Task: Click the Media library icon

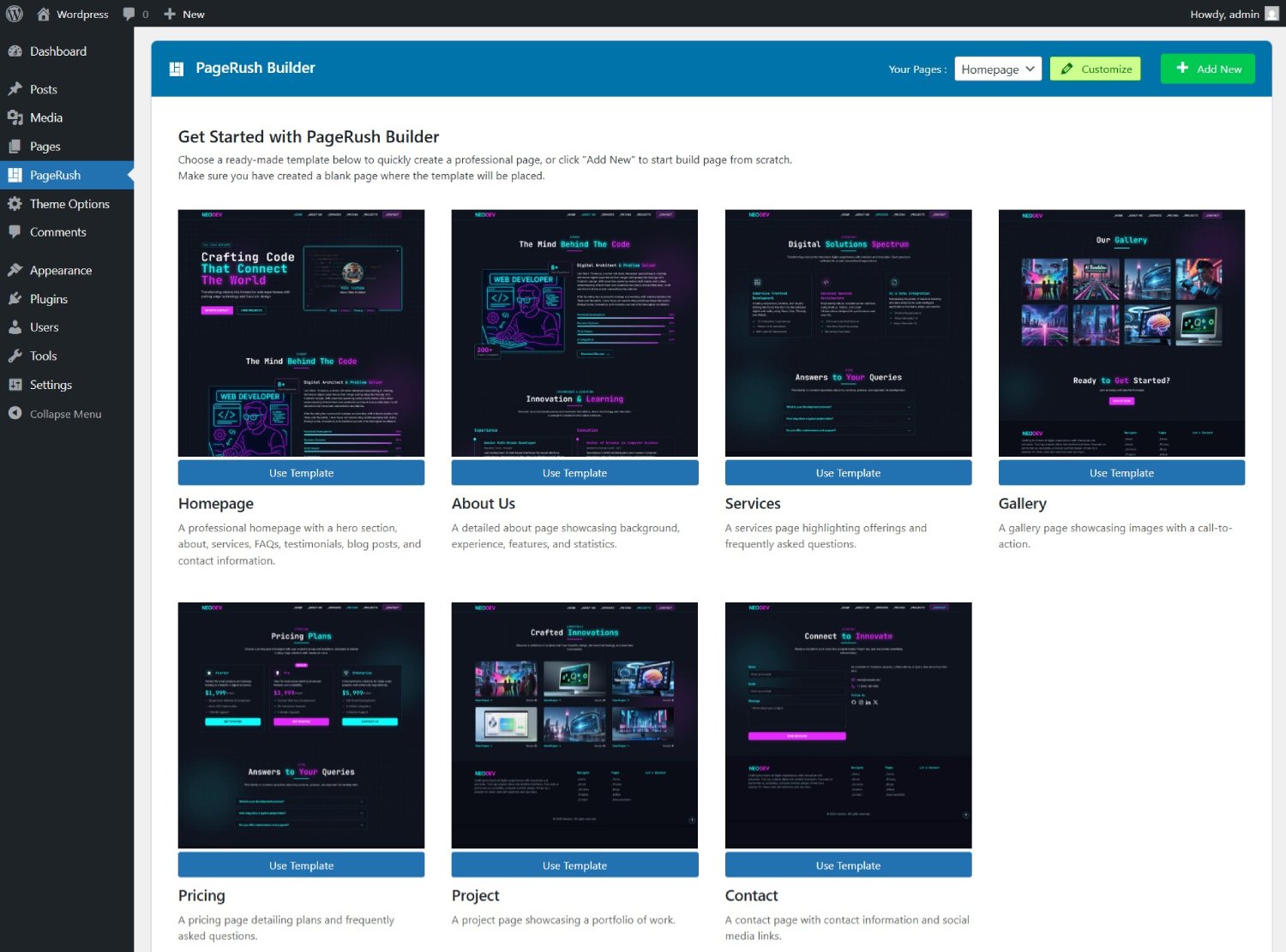Action: [15, 117]
